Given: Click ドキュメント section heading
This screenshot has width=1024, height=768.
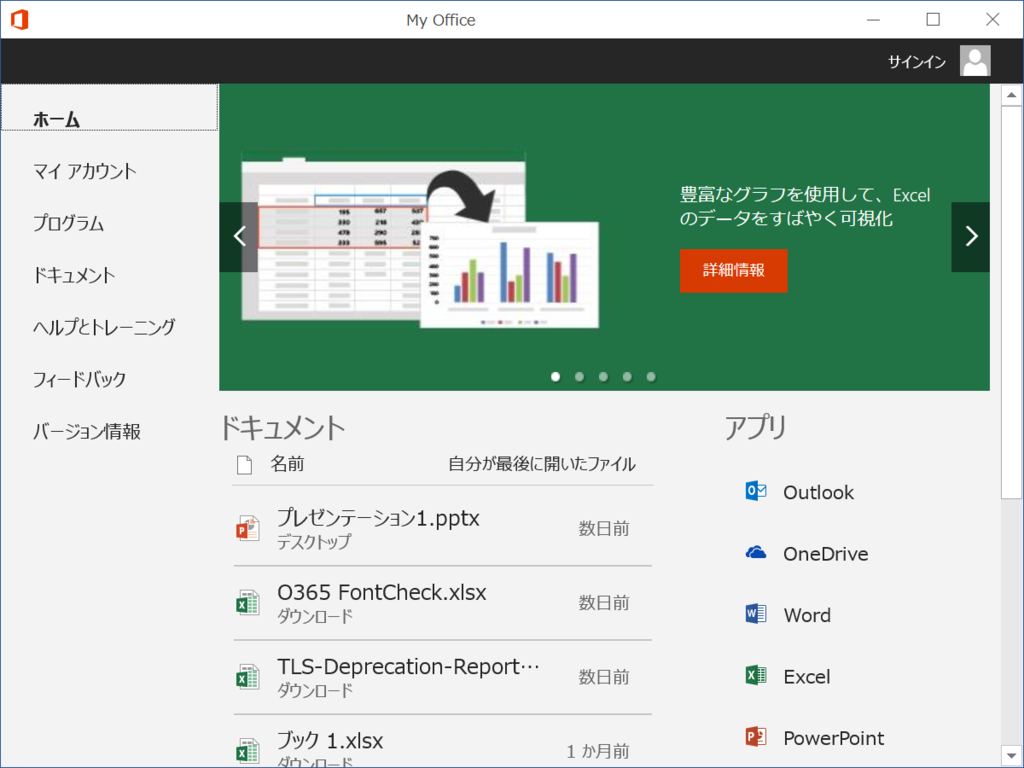Looking at the screenshot, I should pyautogui.click(x=282, y=428).
